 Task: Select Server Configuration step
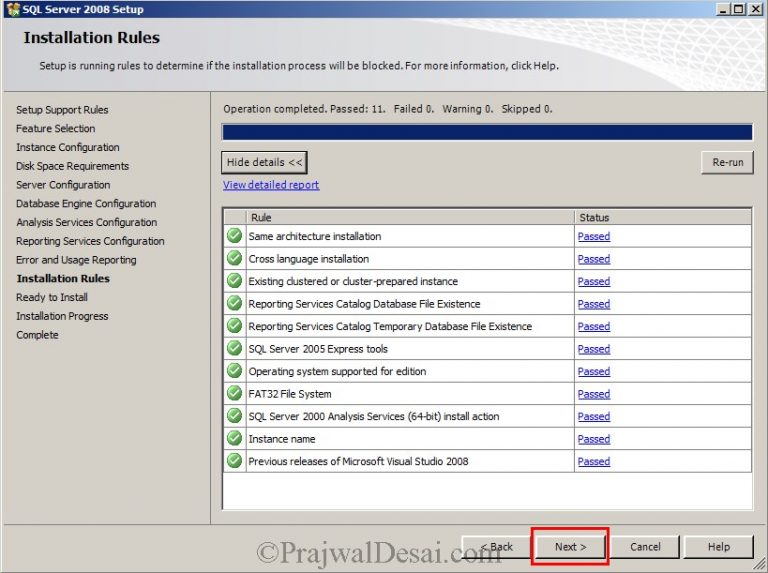(x=63, y=185)
